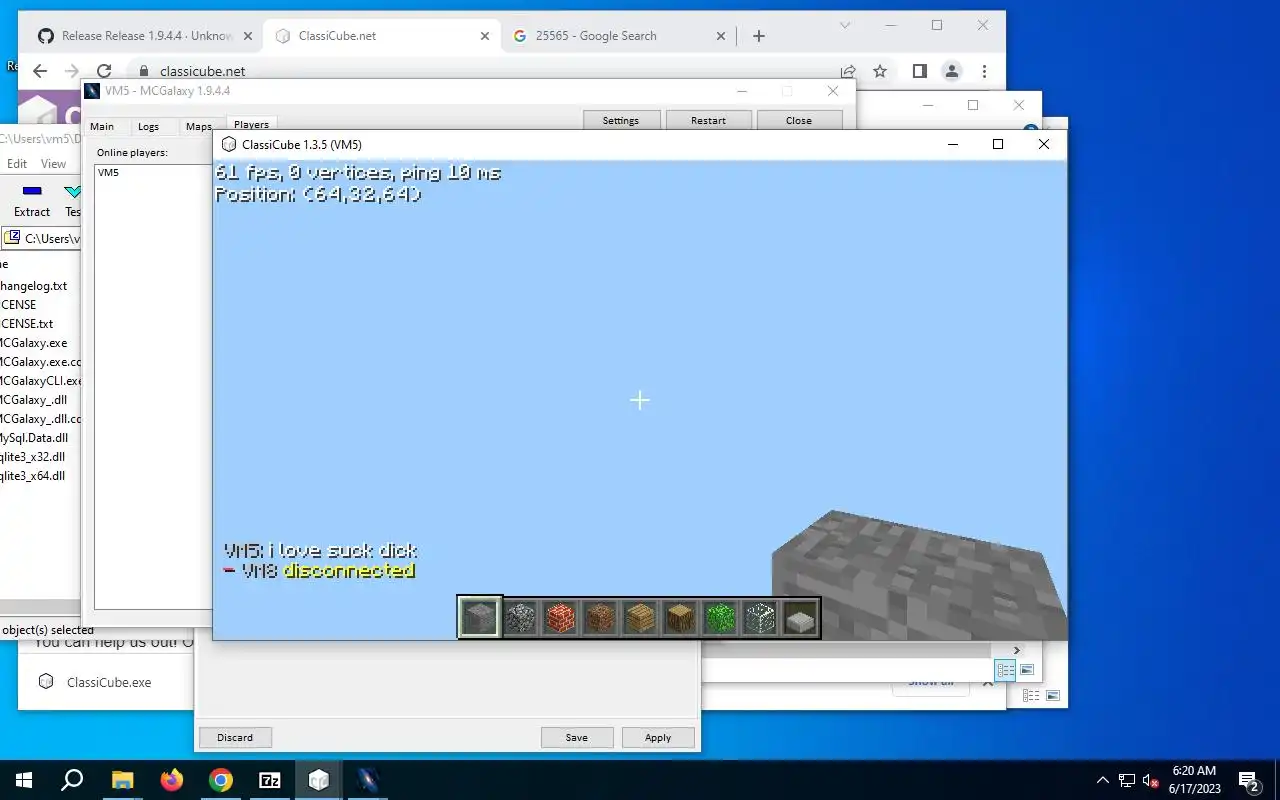
Task: Click the Save button
Action: [577, 737]
